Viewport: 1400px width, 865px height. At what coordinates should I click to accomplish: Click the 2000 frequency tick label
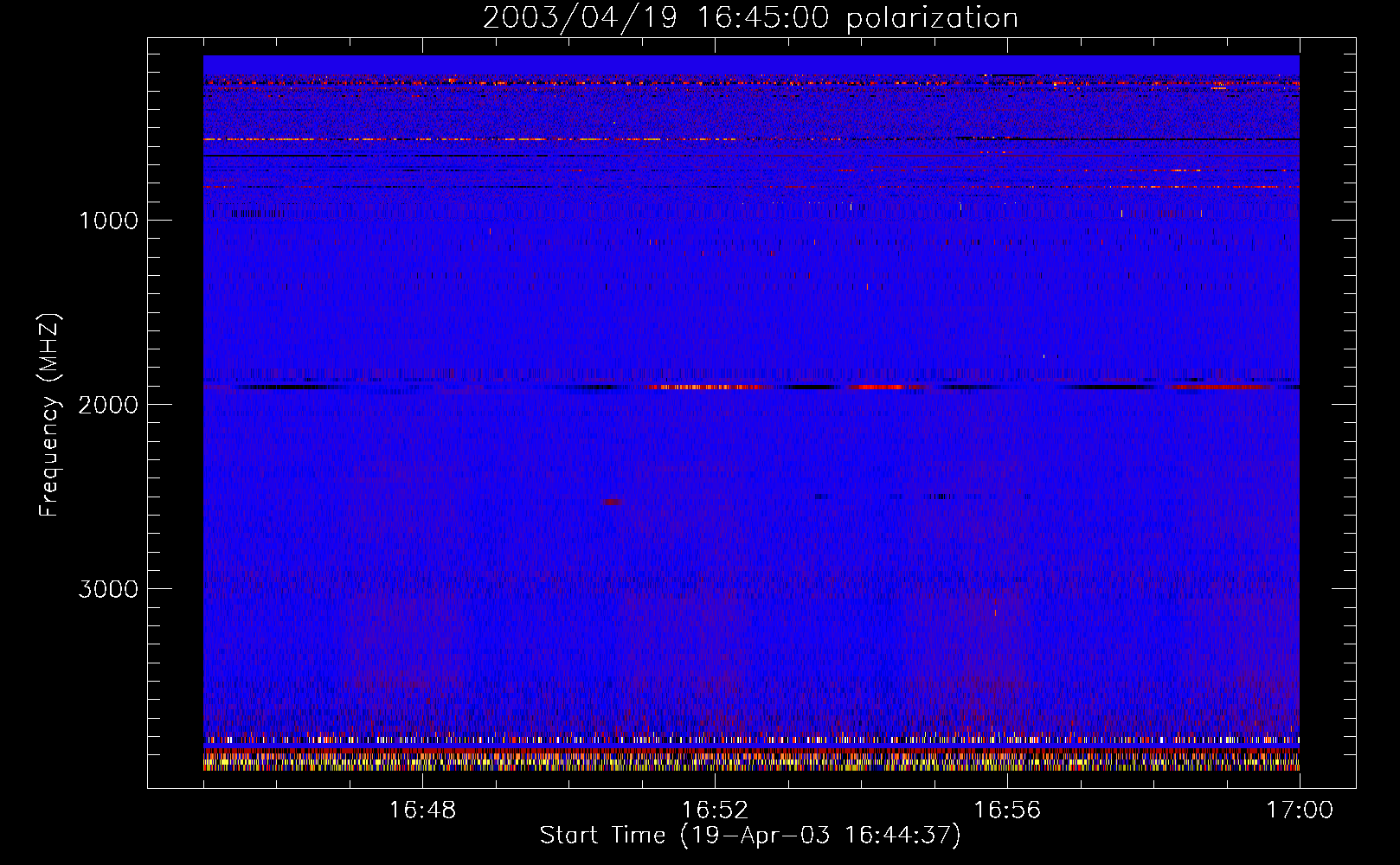(108, 405)
